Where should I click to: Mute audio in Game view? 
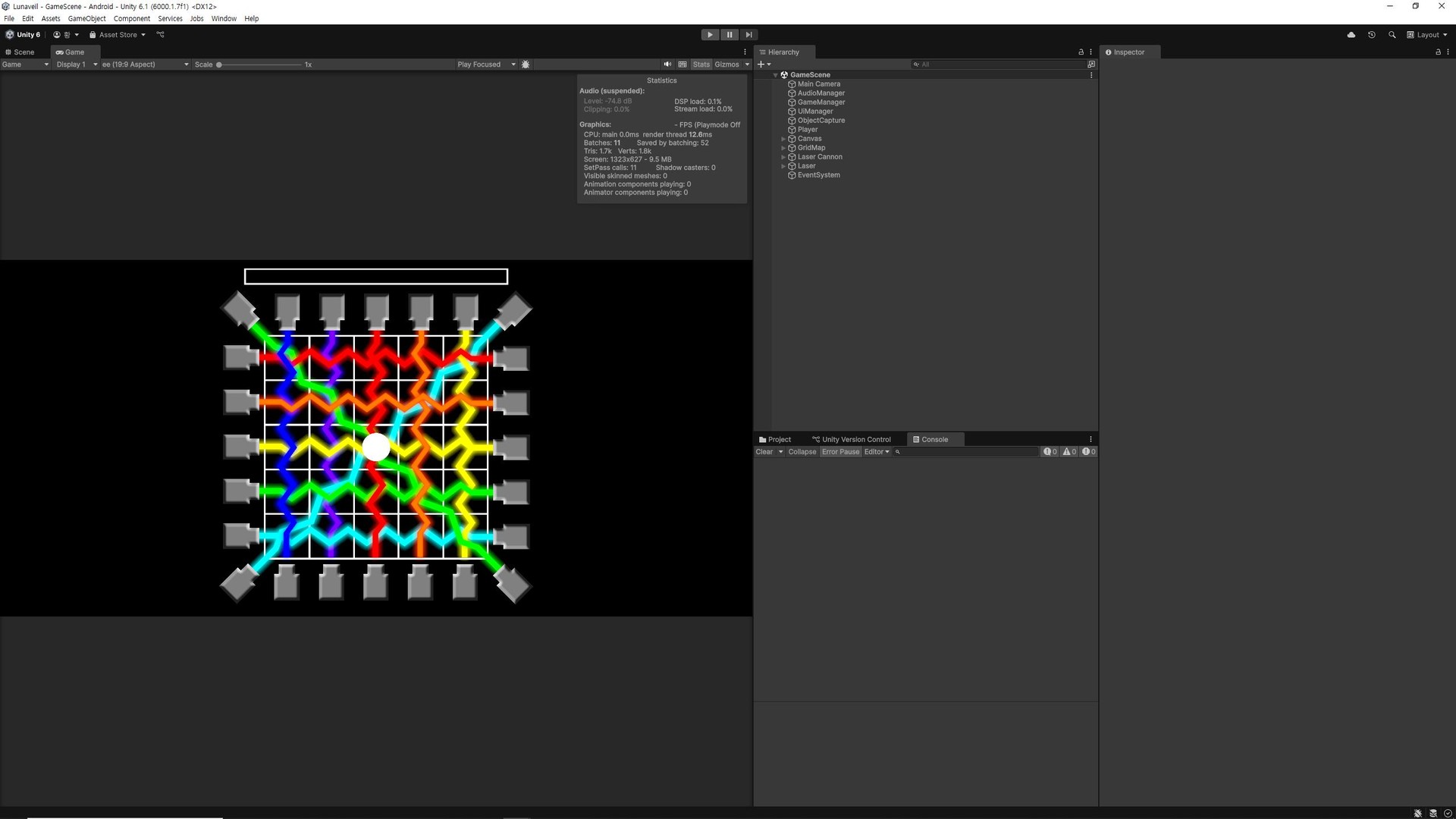667,64
